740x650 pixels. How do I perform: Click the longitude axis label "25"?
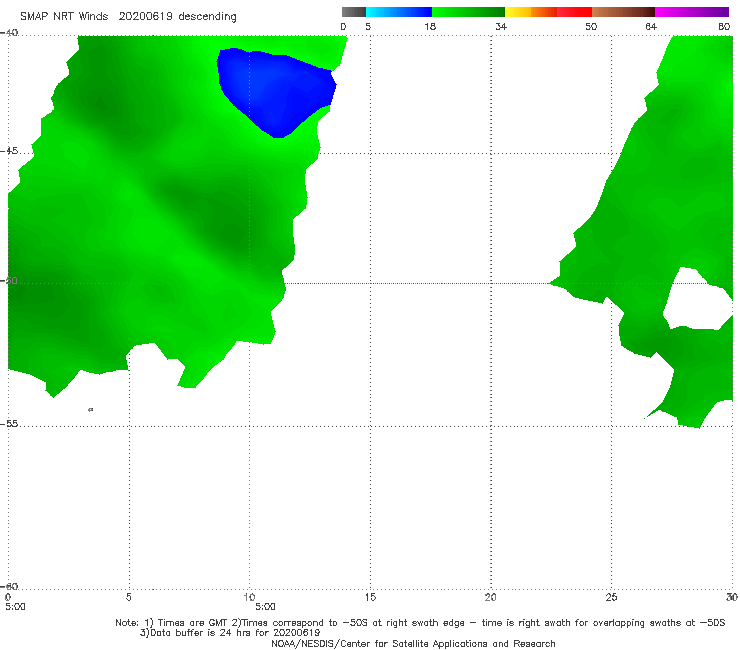[611, 597]
